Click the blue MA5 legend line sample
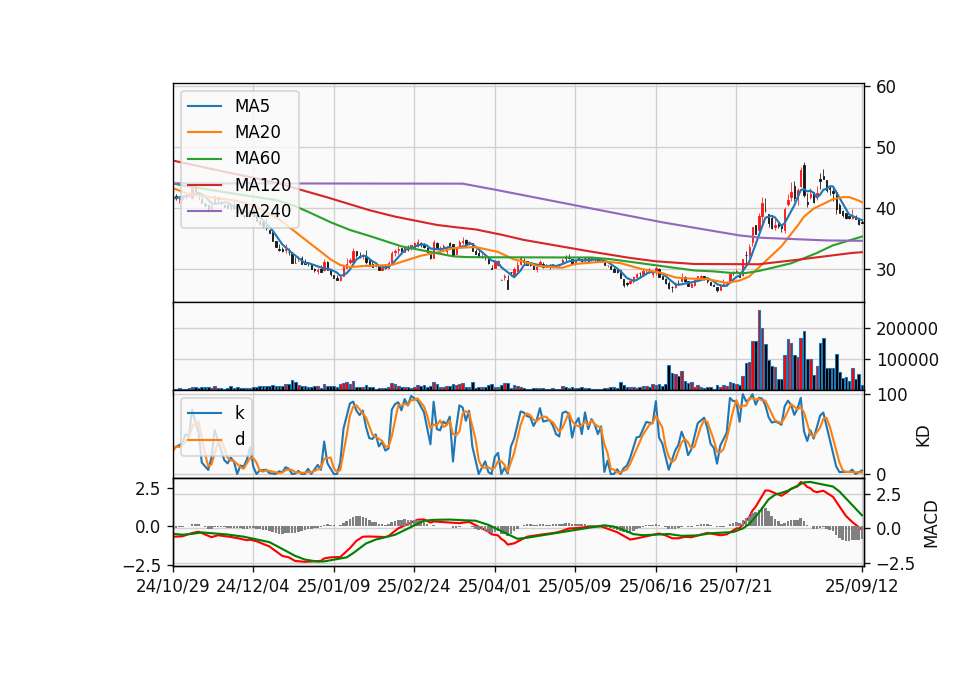 point(204,106)
